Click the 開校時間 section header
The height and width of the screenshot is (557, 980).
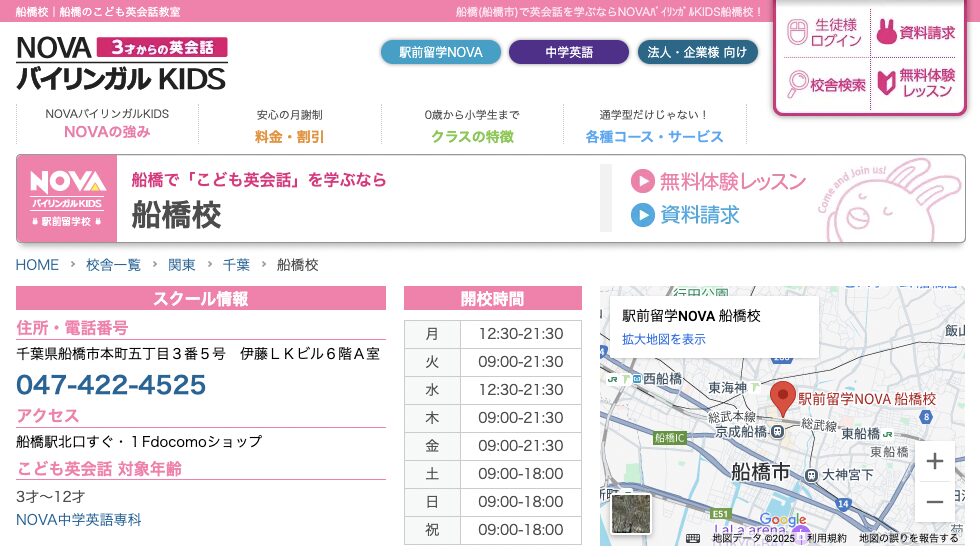click(x=492, y=298)
